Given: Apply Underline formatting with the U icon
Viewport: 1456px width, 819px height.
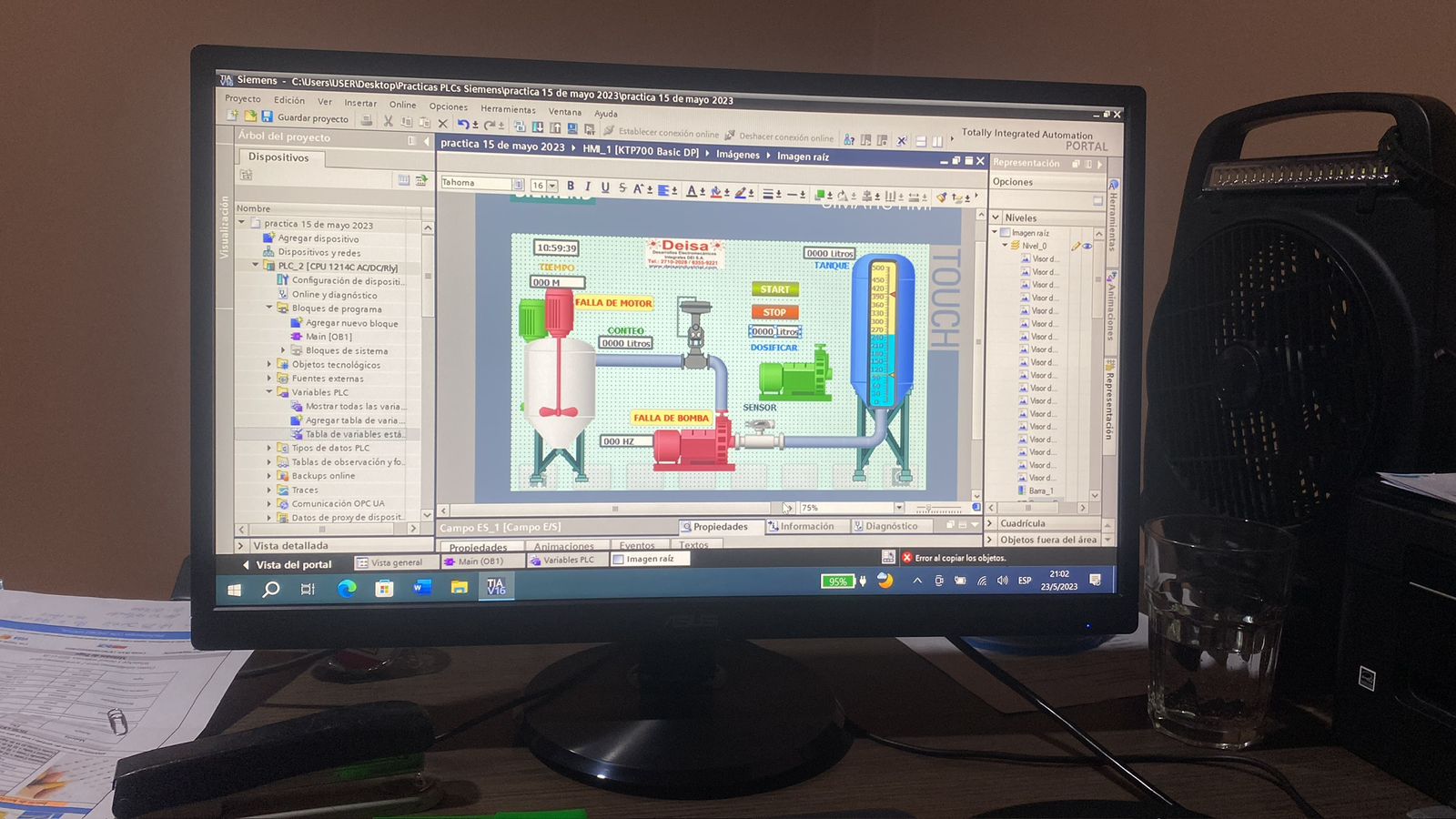Looking at the screenshot, I should tap(605, 187).
